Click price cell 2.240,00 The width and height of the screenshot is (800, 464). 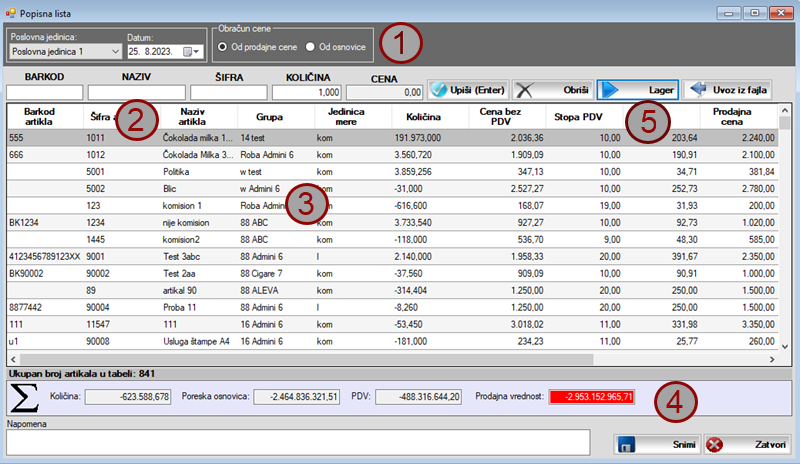tap(739, 138)
